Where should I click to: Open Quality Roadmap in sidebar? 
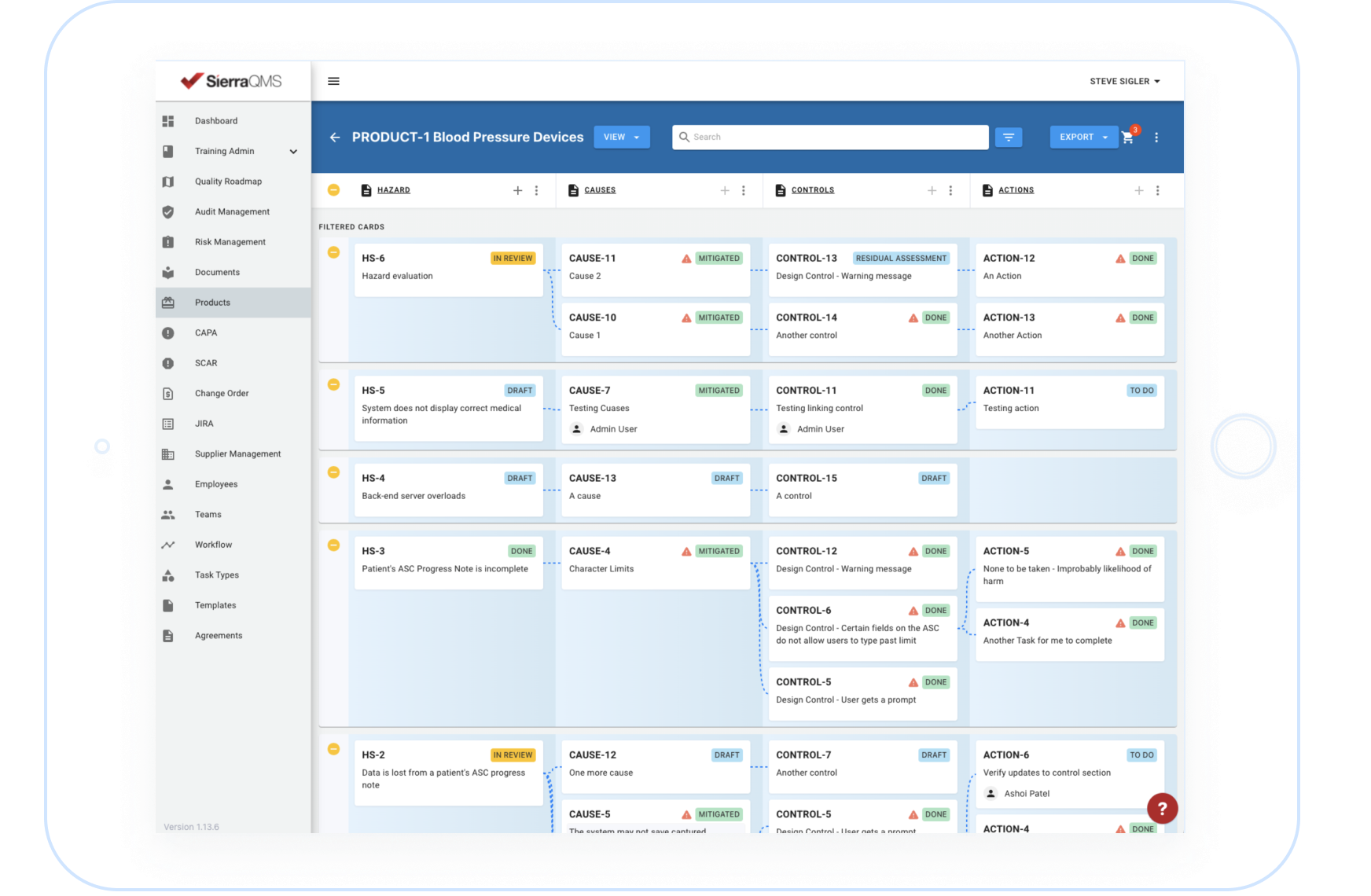point(233,182)
